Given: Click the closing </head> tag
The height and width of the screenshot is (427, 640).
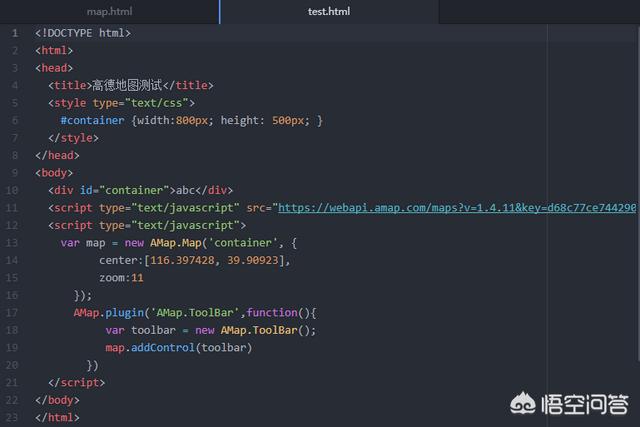Looking at the screenshot, I should (57, 155).
